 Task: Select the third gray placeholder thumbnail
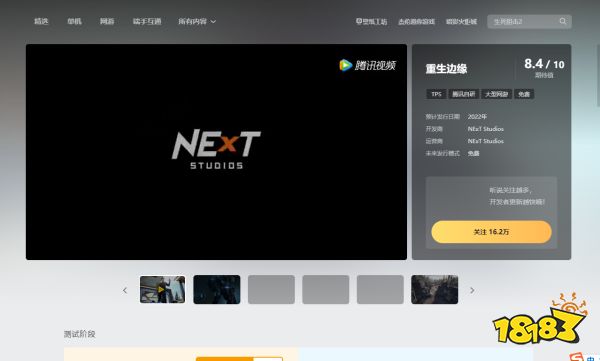pos(271,289)
